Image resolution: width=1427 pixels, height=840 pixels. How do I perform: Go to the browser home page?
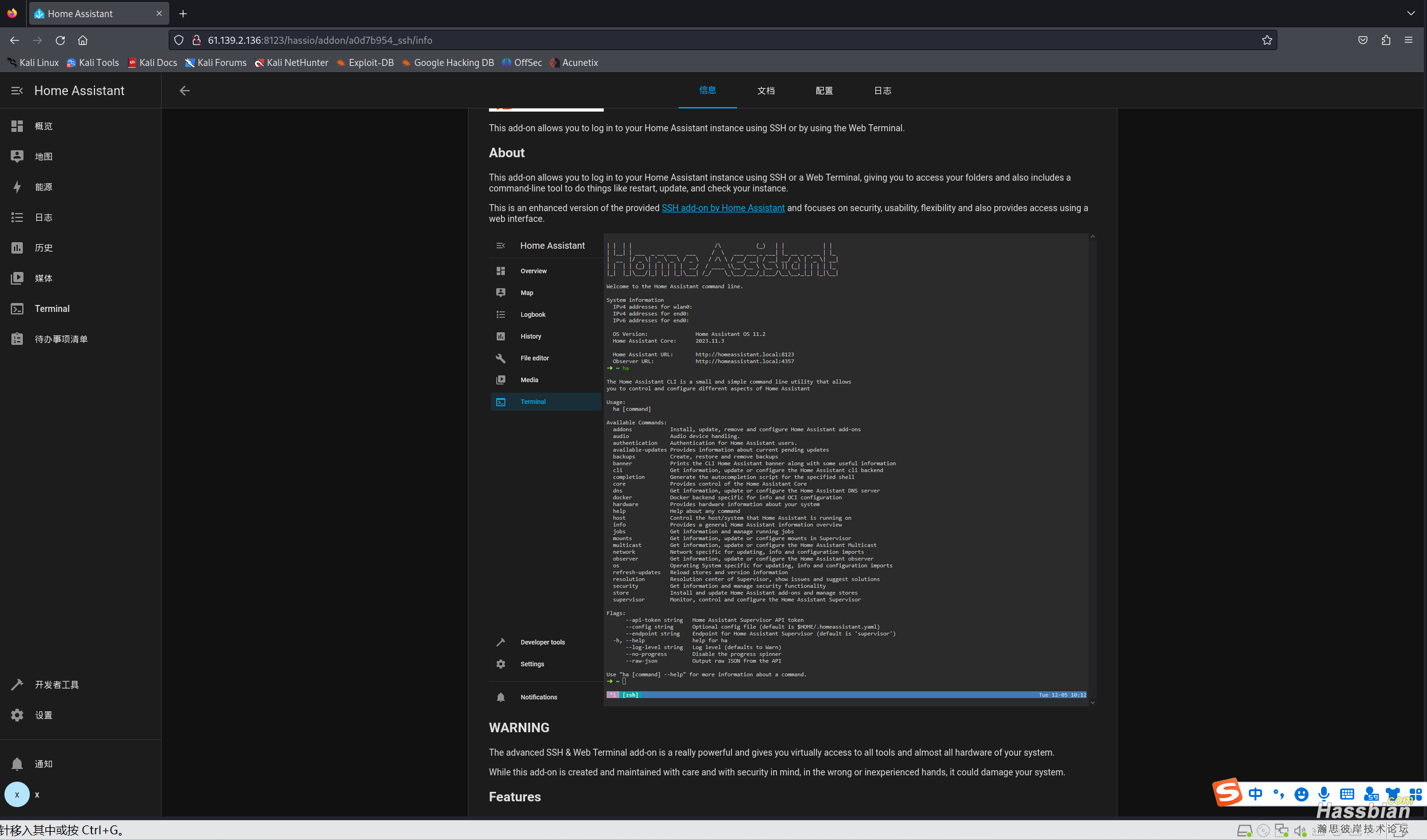[82, 40]
